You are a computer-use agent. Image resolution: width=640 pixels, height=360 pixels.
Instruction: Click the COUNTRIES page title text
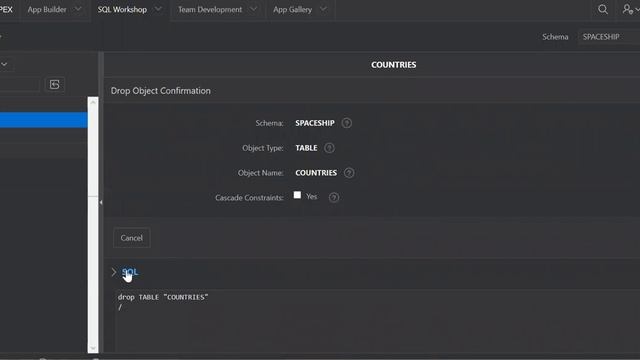click(393, 65)
